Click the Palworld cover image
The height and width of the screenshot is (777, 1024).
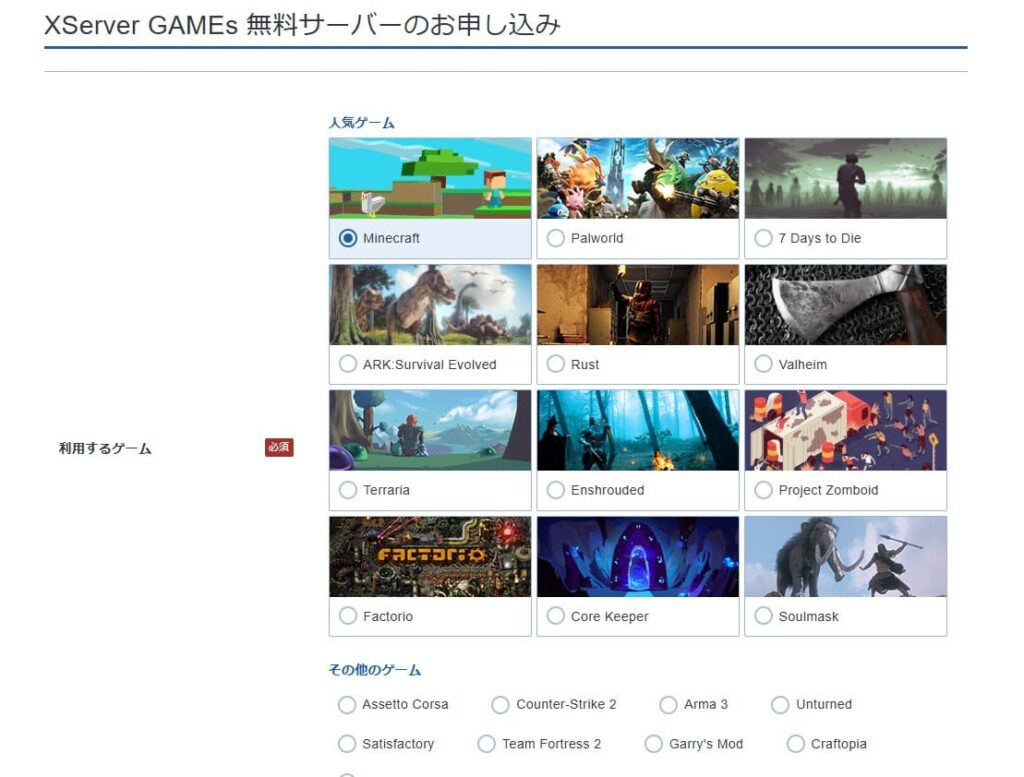(x=637, y=178)
